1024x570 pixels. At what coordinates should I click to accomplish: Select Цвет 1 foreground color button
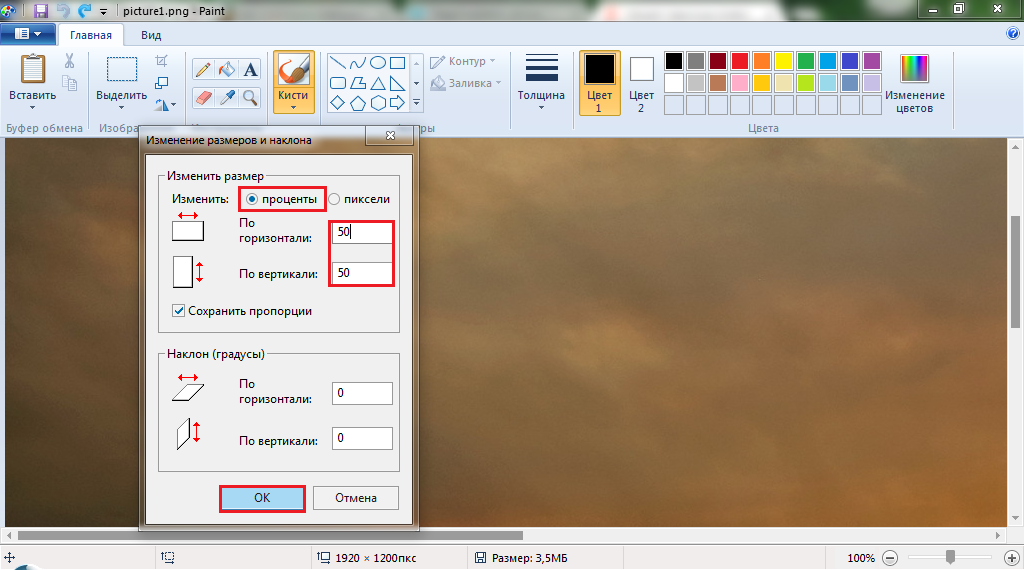(x=600, y=84)
